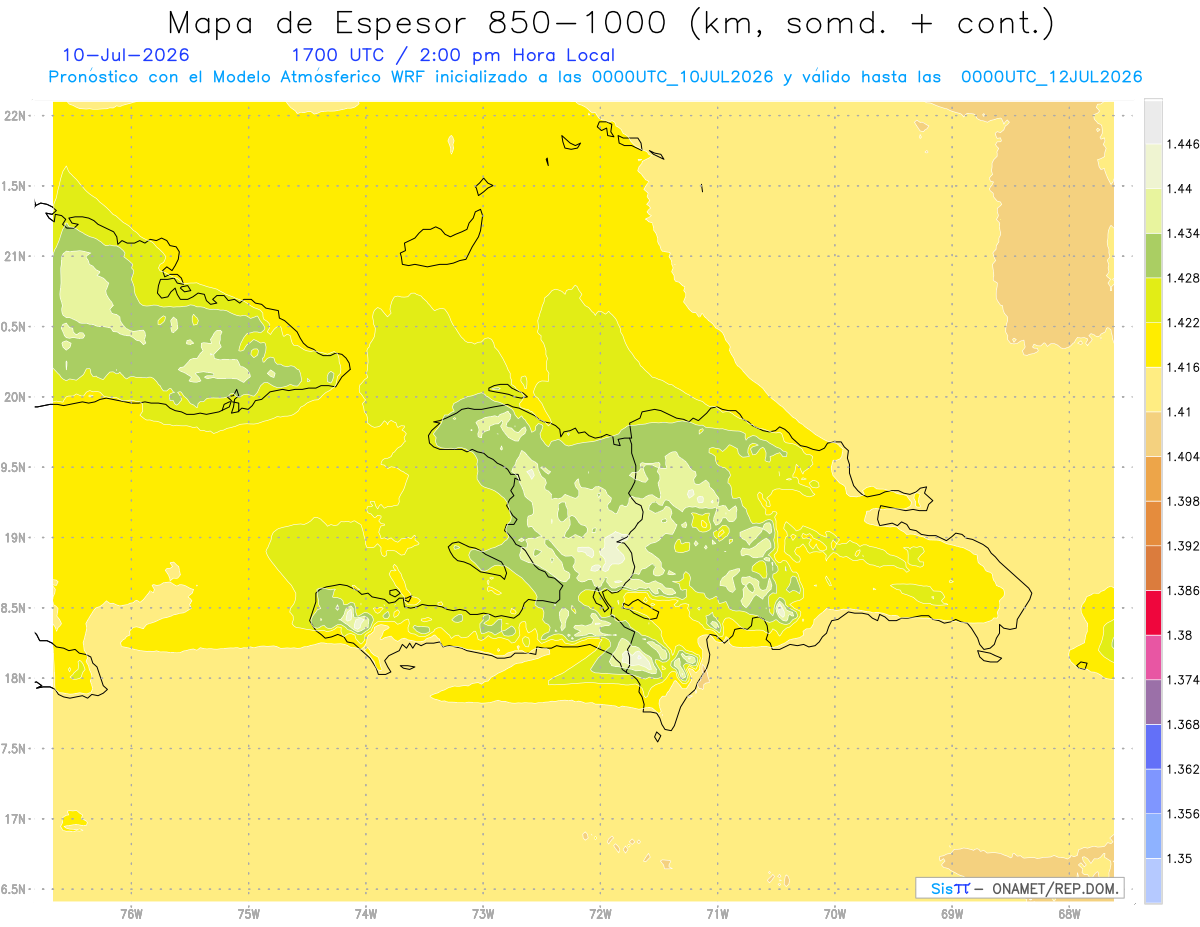The image size is (1200, 927).
Task: Click the colorbar value '1.434'
Action: coord(1183,233)
